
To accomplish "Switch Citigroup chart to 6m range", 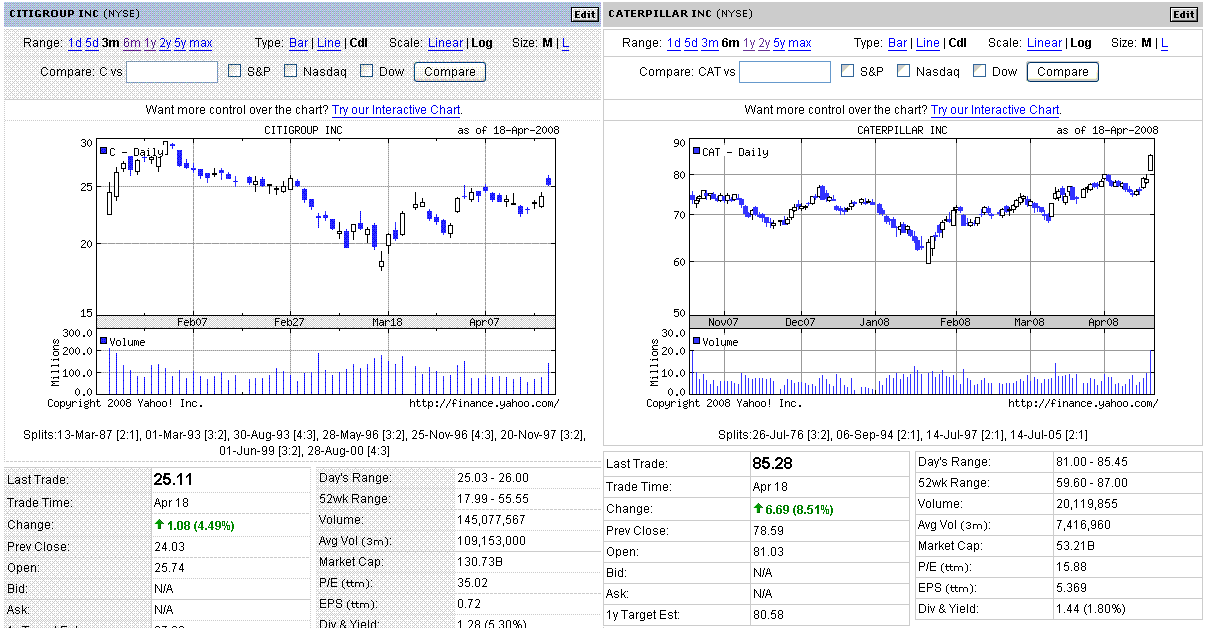I will coord(131,43).
